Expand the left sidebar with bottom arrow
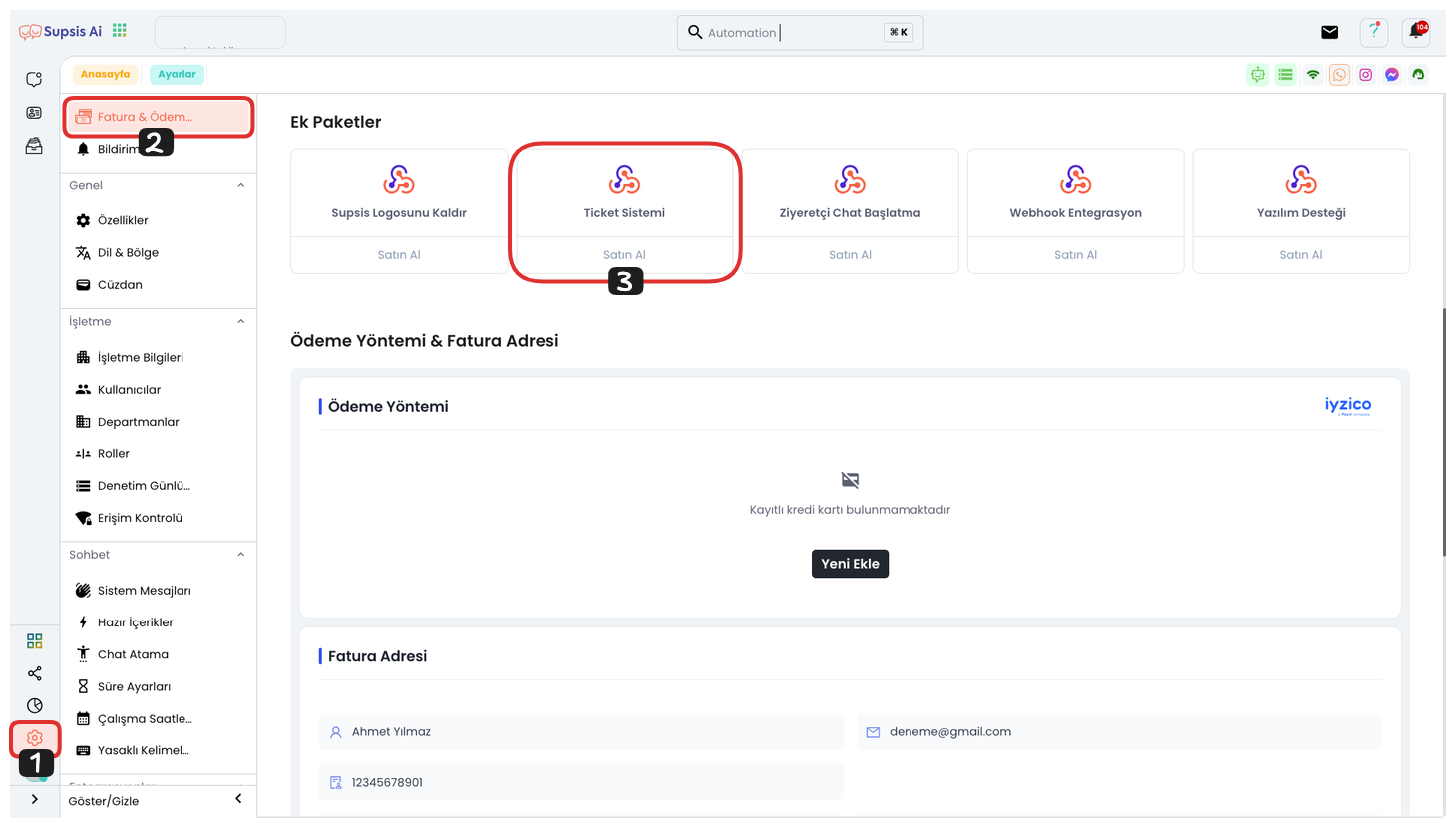Image resolution: width=1456 pixels, height=828 pixels. (x=35, y=799)
